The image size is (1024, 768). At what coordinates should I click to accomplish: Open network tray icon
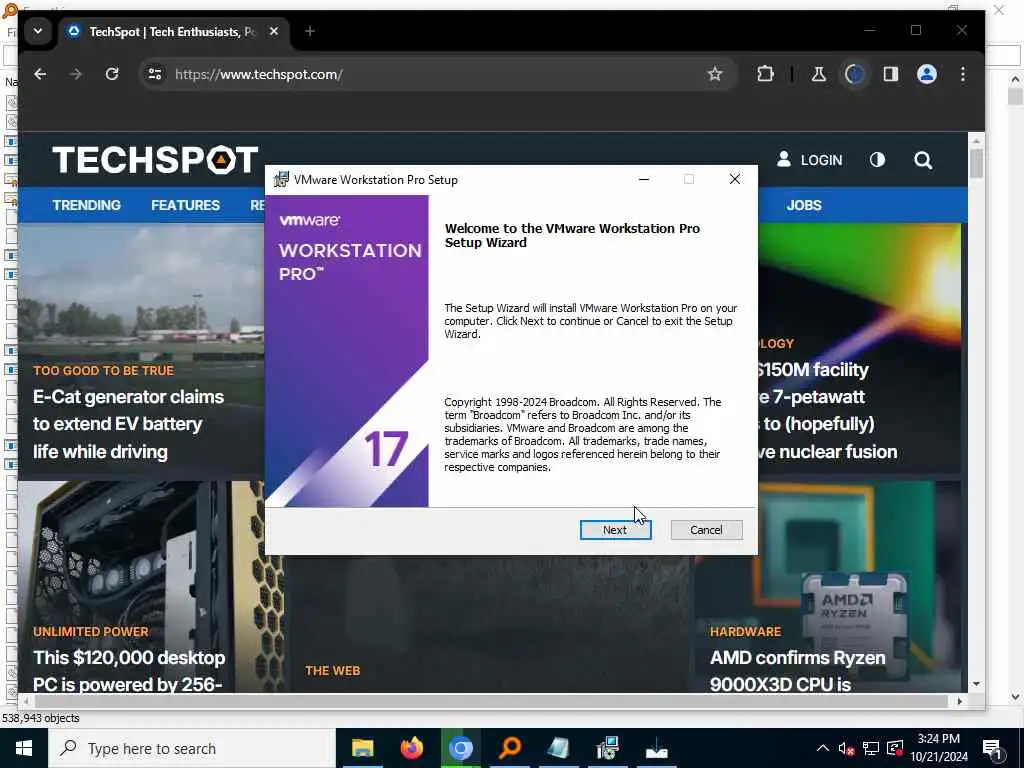coord(871,748)
